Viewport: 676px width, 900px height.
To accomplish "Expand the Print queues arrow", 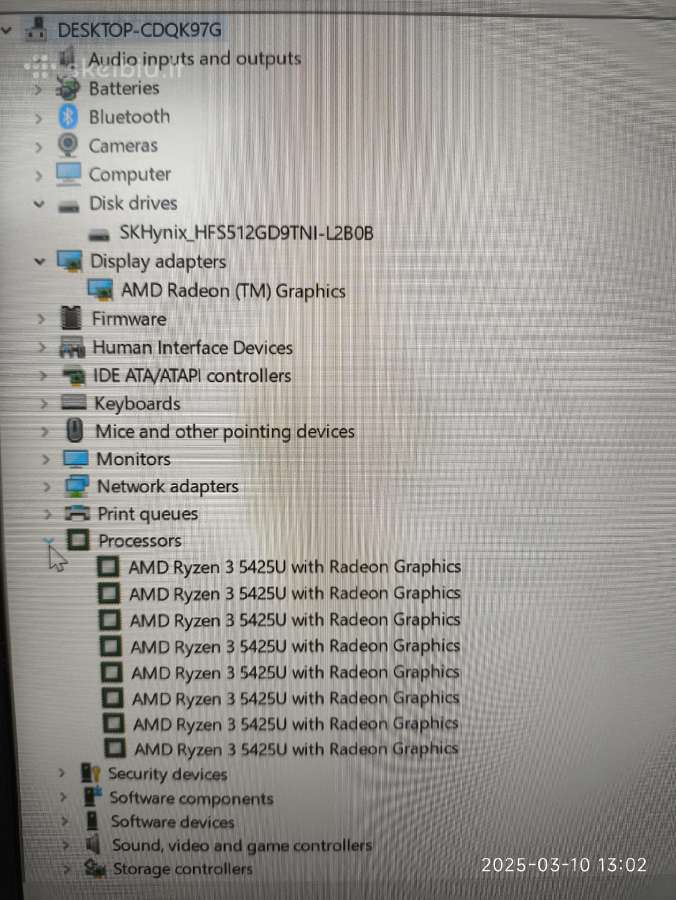I will pos(48,514).
